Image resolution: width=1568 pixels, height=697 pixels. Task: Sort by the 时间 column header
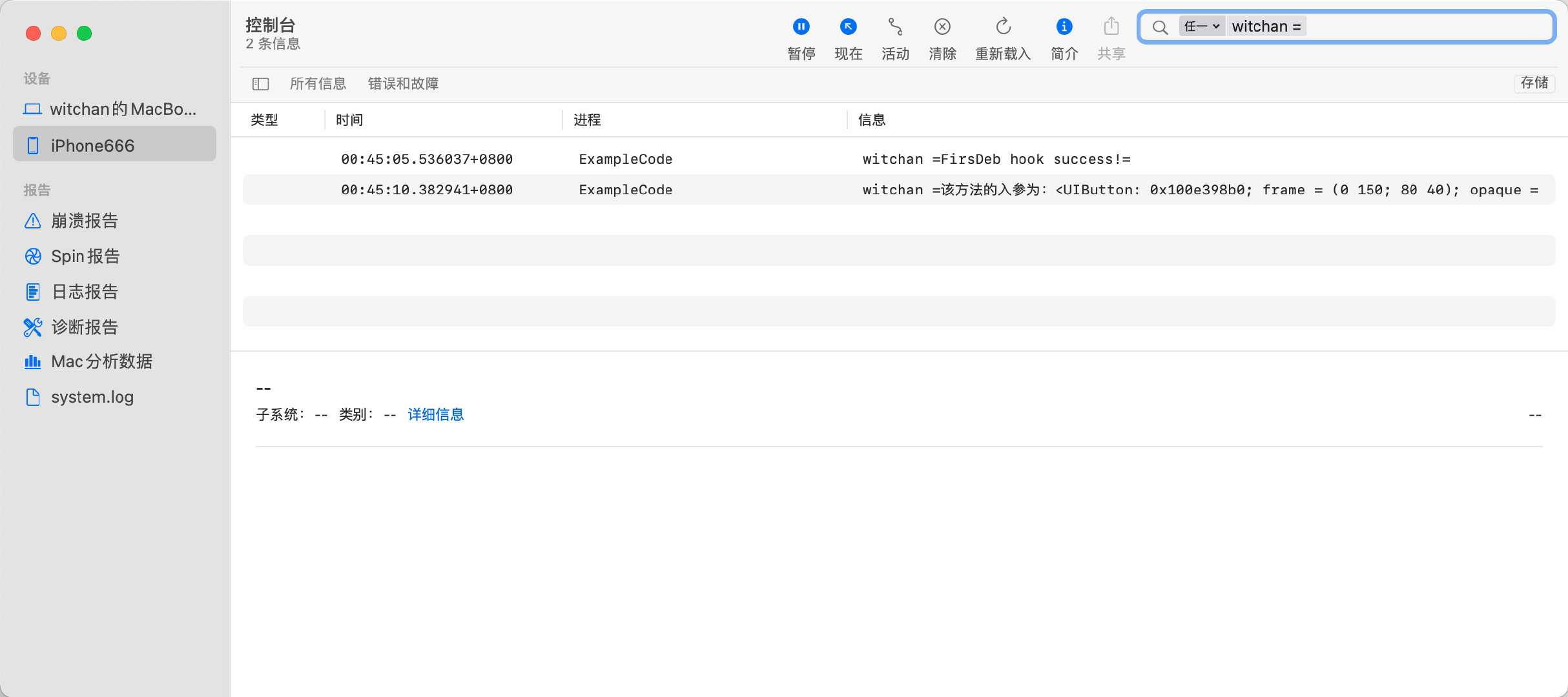click(x=349, y=120)
